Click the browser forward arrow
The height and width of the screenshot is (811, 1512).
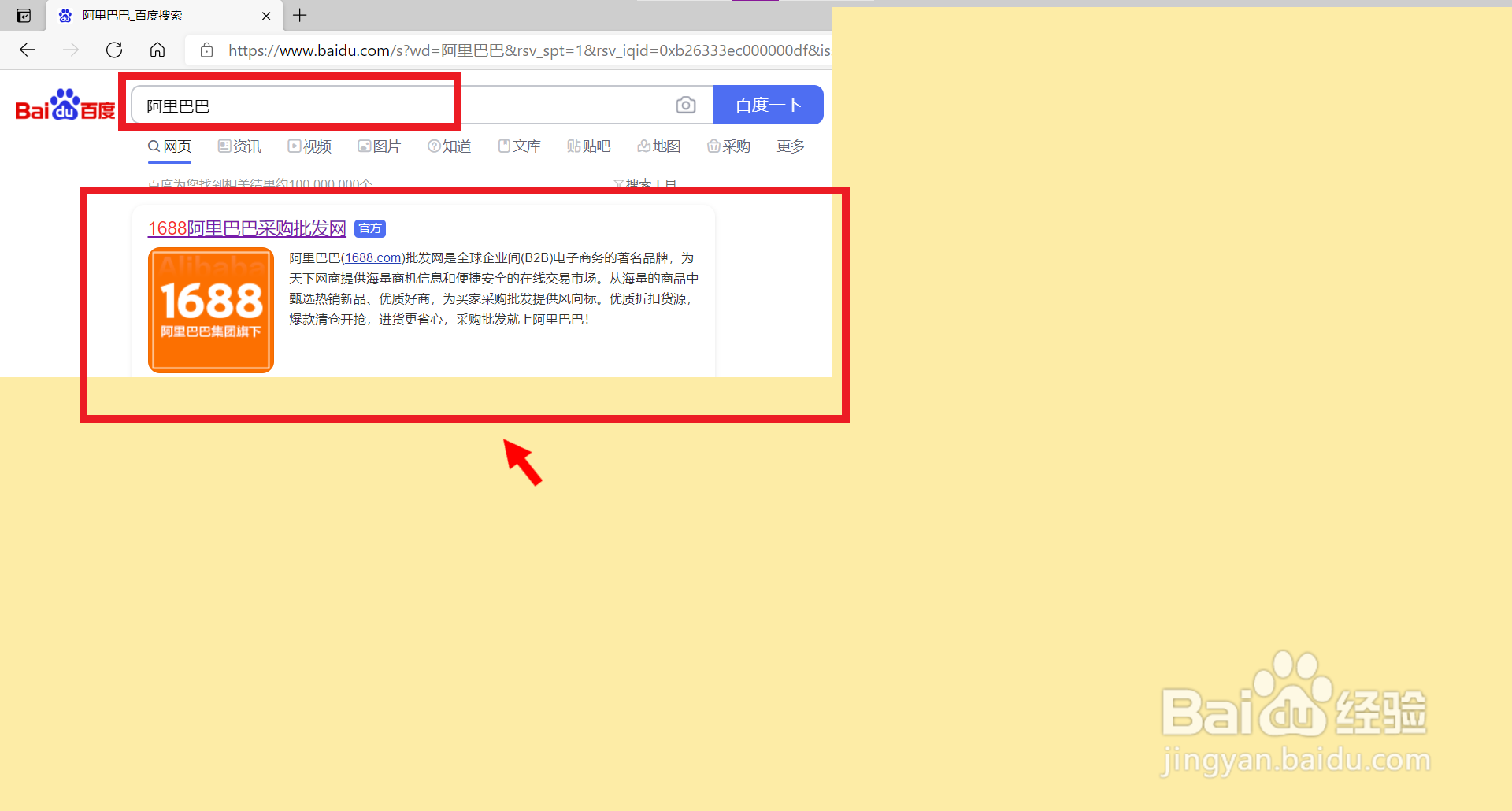pos(71,50)
